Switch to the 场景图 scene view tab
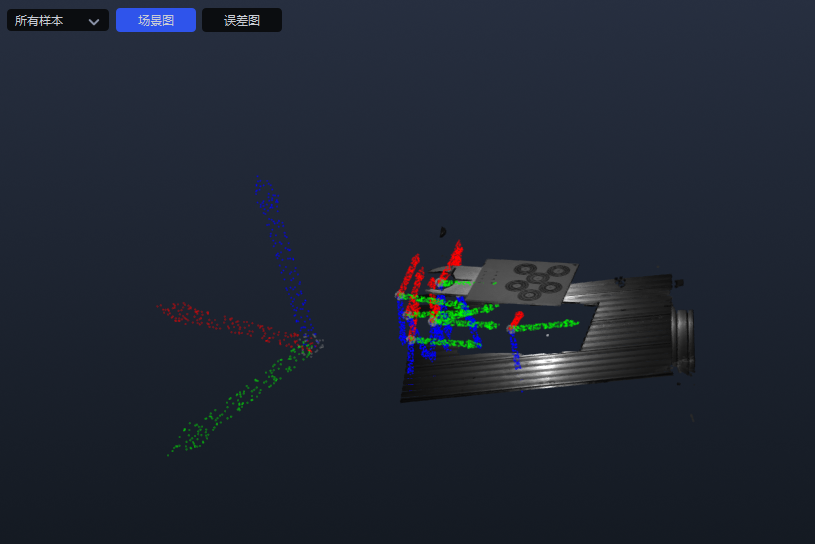The width and height of the screenshot is (815, 544). 156,20
